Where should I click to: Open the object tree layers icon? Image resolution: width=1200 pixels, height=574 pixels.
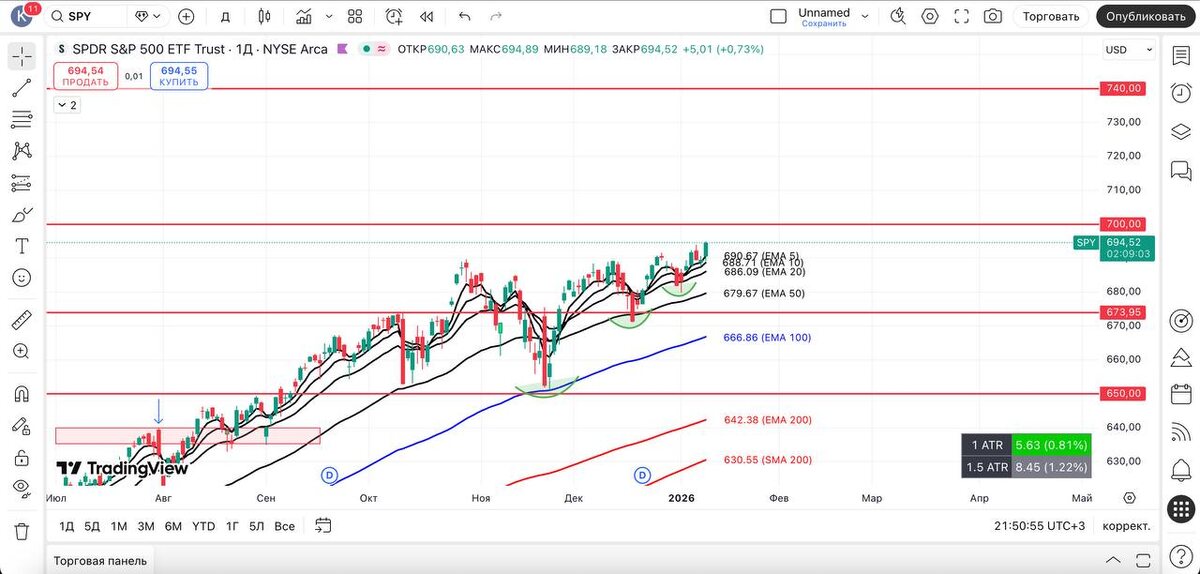tap(1180, 132)
